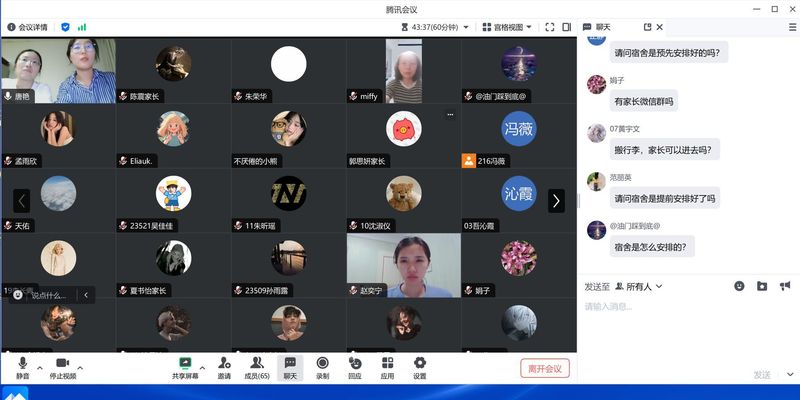Open the 回应 reactions icon
800x400 pixels.
(x=355, y=366)
